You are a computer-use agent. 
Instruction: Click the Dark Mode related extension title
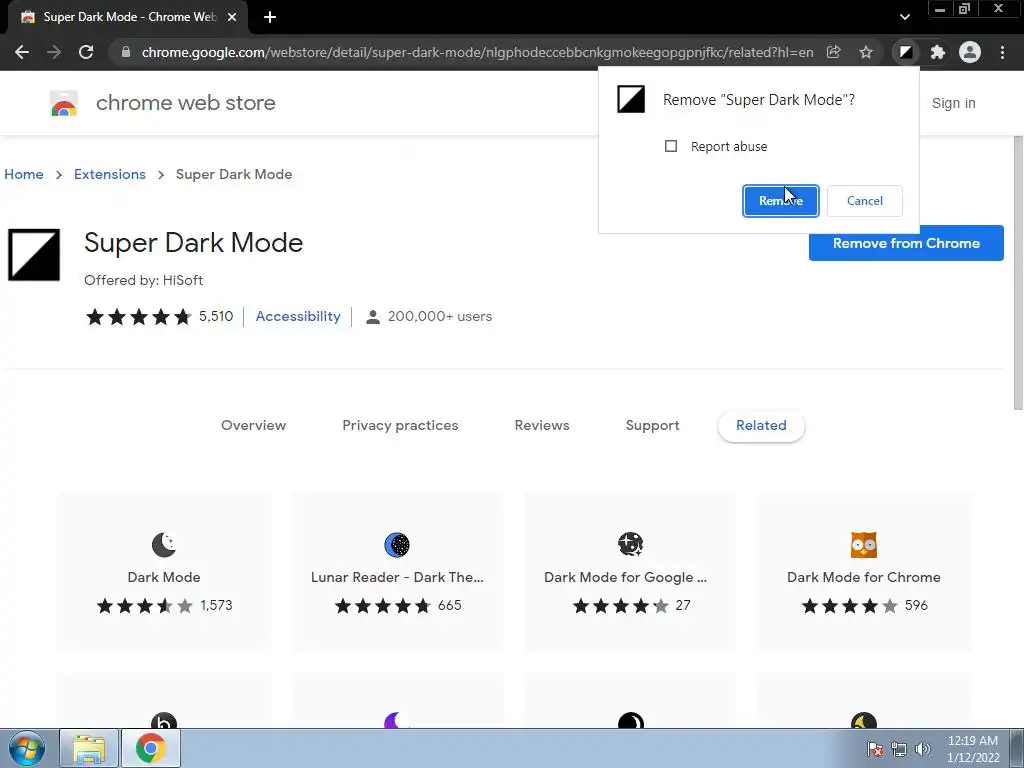(164, 577)
